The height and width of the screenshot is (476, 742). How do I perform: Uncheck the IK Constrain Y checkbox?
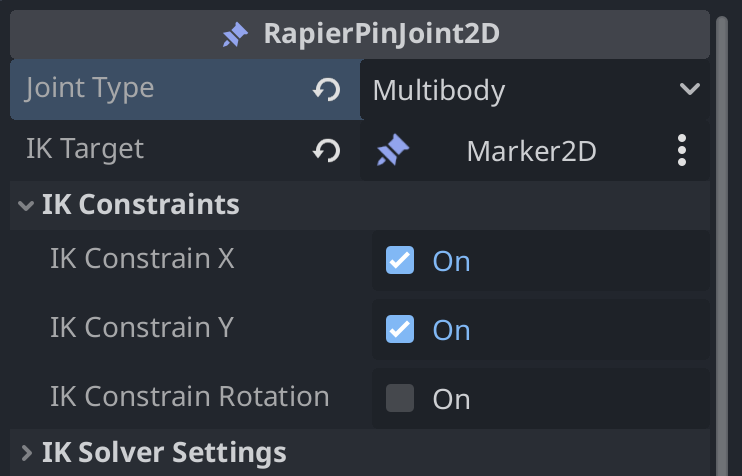(x=400, y=329)
